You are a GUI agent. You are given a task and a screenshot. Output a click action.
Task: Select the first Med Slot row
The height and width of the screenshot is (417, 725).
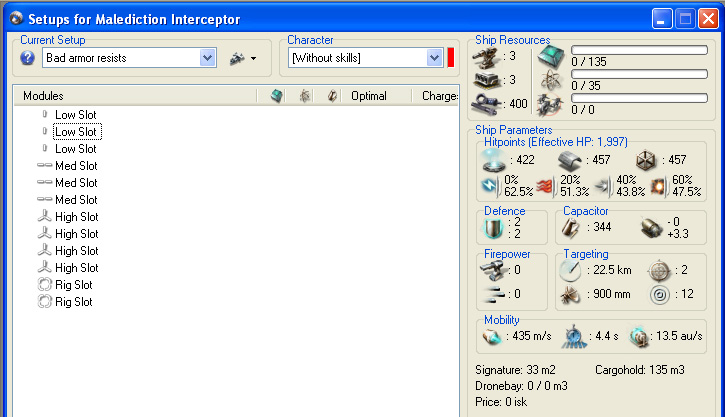76,166
